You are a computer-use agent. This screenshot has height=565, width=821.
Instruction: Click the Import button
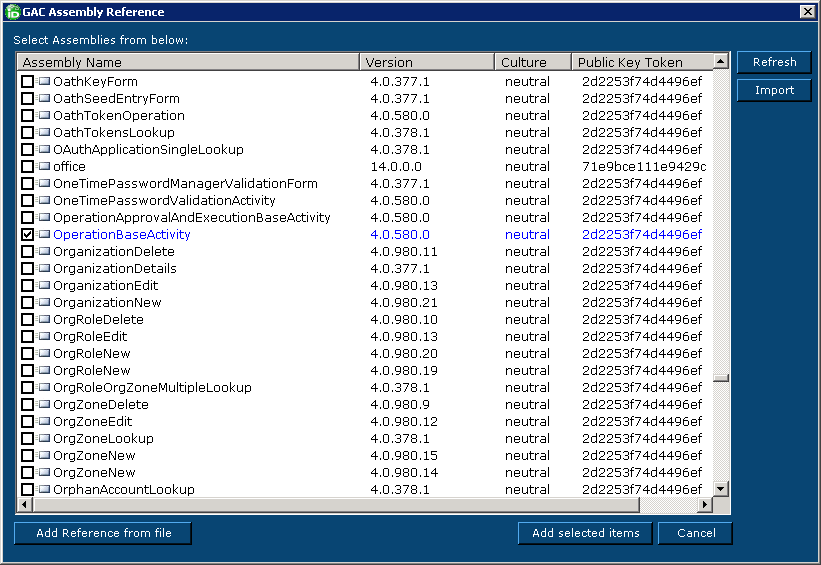[x=774, y=90]
